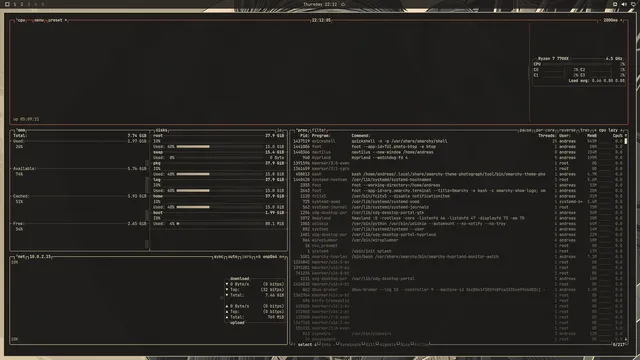The width and height of the screenshot is (640, 360).
Task: Select the Xwayland process row
Action: pyautogui.click(x=457, y=218)
